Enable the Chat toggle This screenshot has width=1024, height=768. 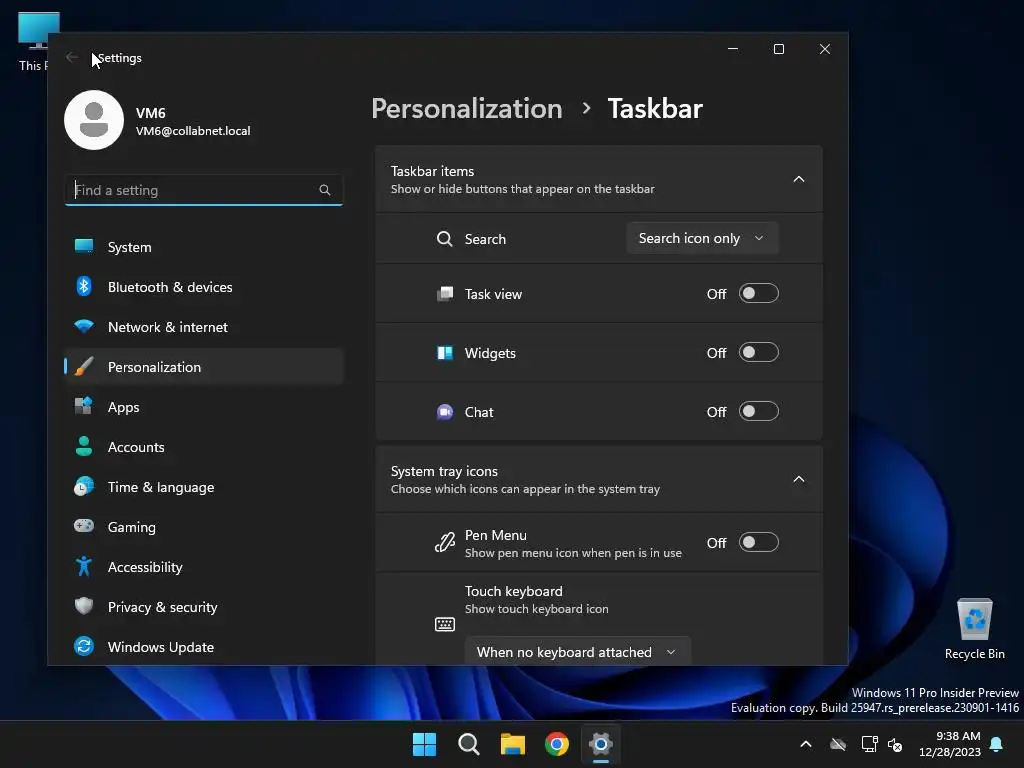[x=759, y=411]
